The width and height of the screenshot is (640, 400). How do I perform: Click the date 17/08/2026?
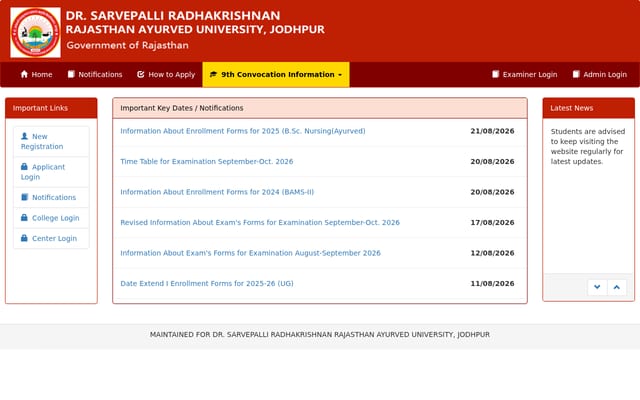[x=492, y=222]
